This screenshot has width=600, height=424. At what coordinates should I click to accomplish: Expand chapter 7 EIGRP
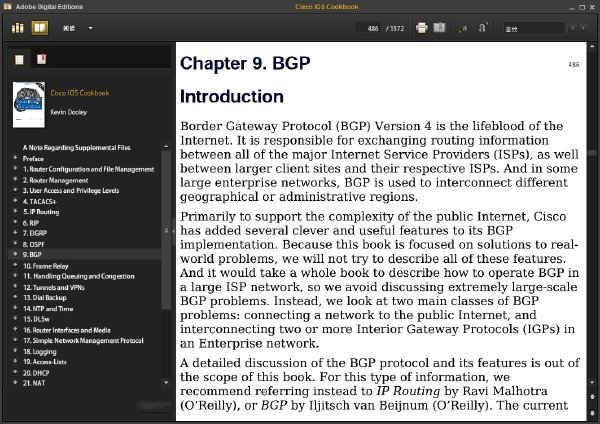pyautogui.click(x=15, y=233)
